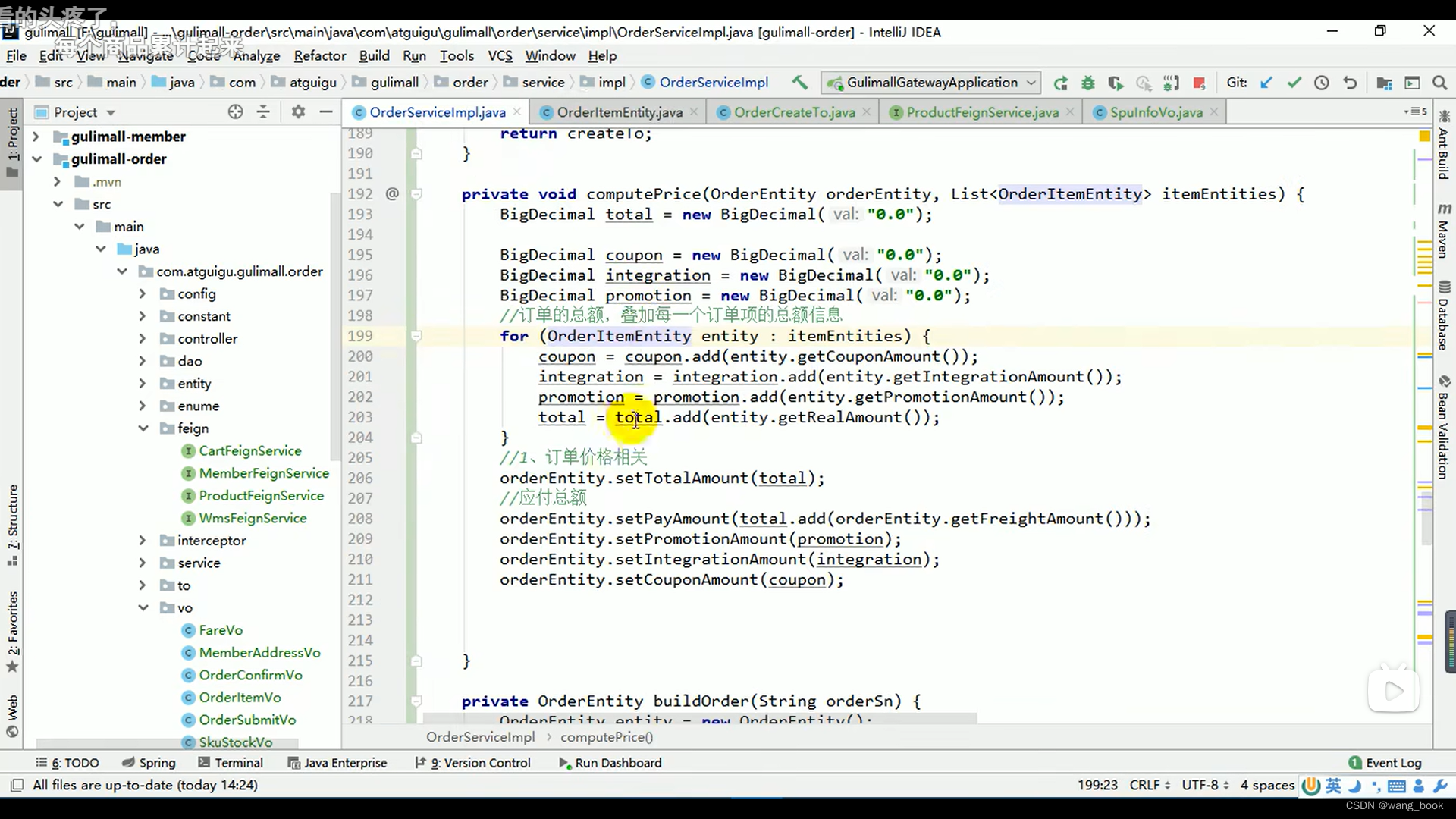Collapse the feign package
1456x819 pixels.
tap(143, 428)
